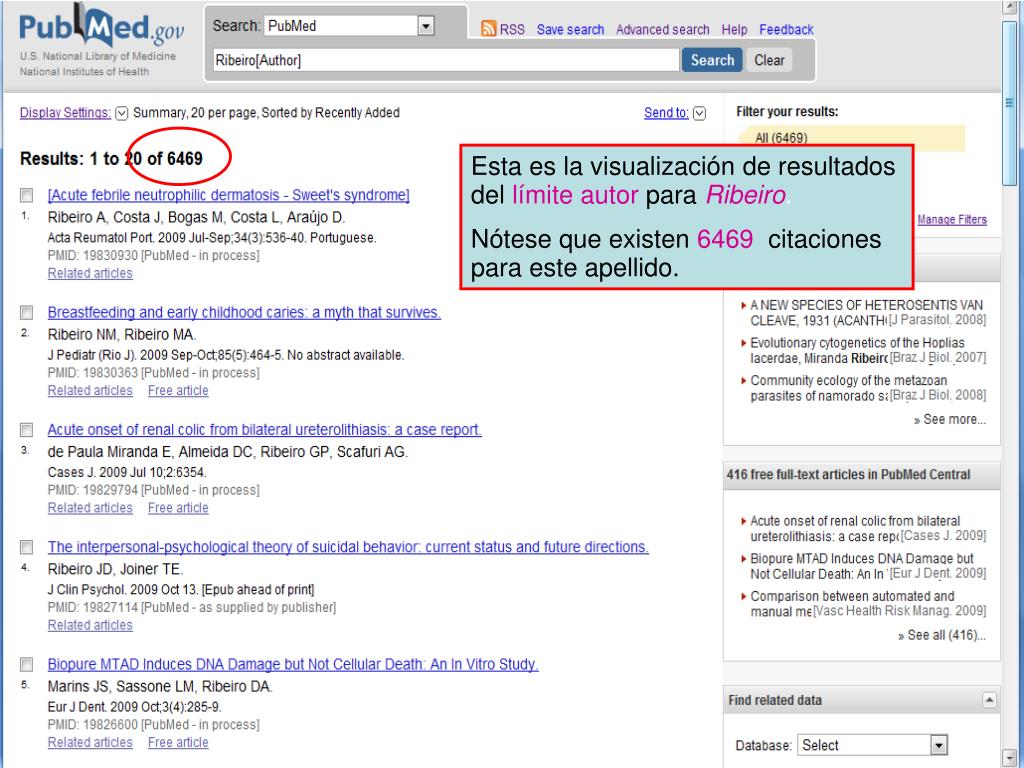The height and width of the screenshot is (768, 1024).
Task: Click the citation 'Cases J. 2009 Jul 10;2:6354.'
Action: coord(127,472)
